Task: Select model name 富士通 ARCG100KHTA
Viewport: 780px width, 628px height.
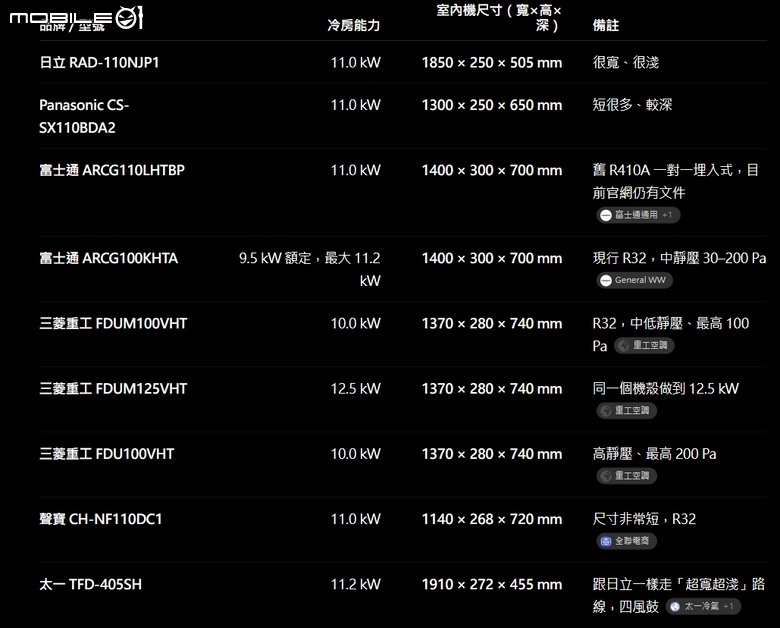Action: [108, 258]
